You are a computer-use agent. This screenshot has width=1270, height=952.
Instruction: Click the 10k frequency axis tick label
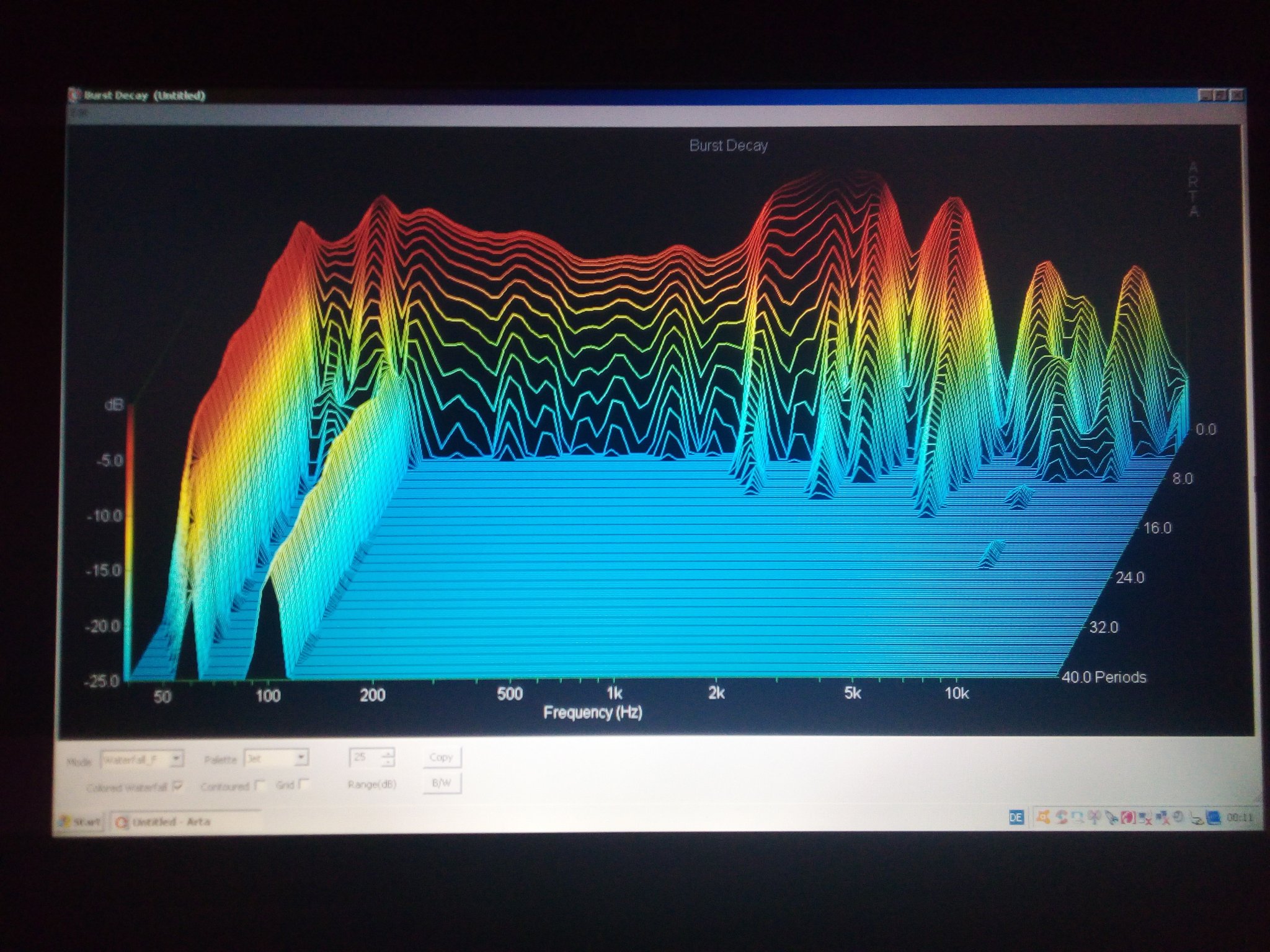[956, 694]
